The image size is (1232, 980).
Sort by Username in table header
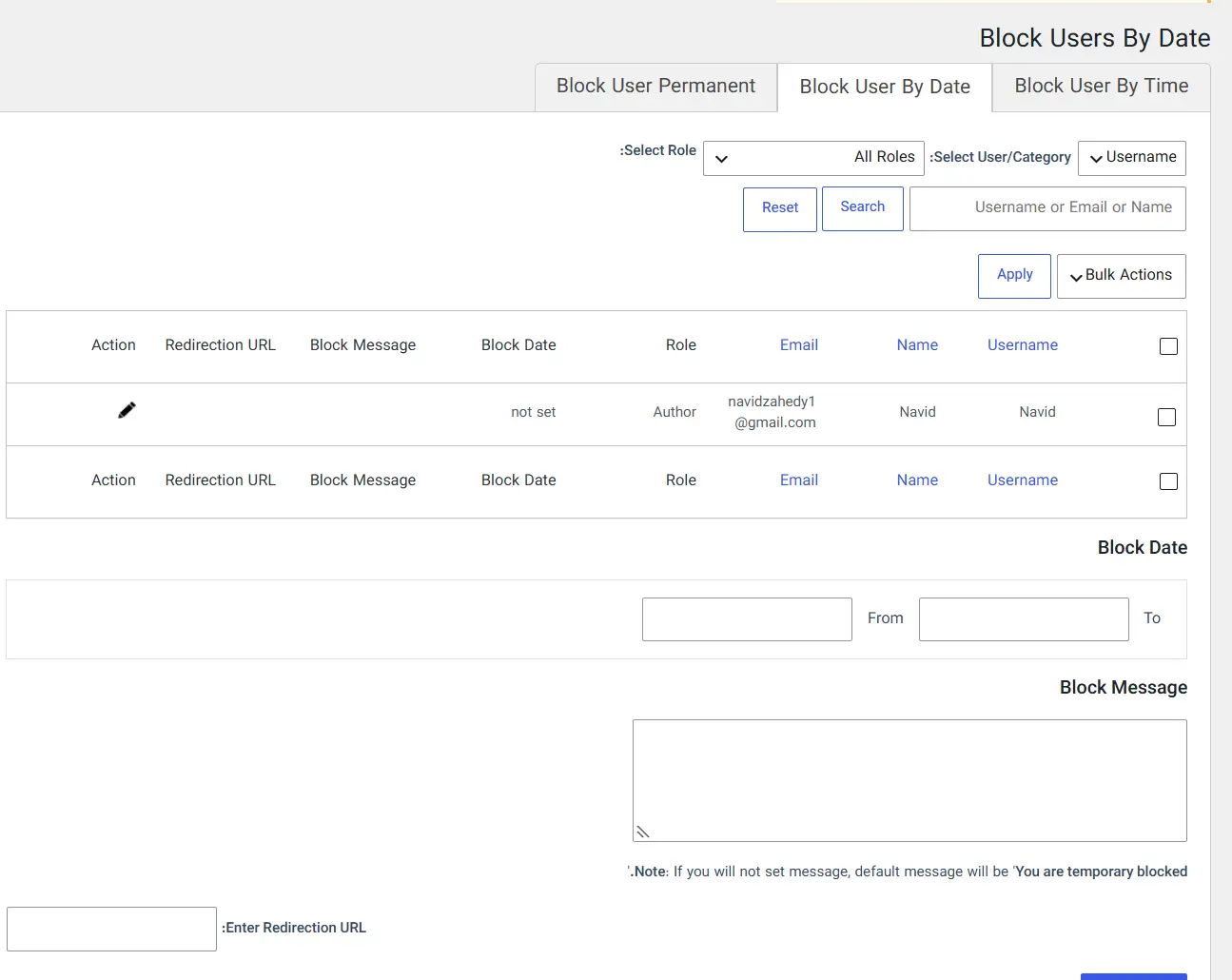click(x=1023, y=345)
